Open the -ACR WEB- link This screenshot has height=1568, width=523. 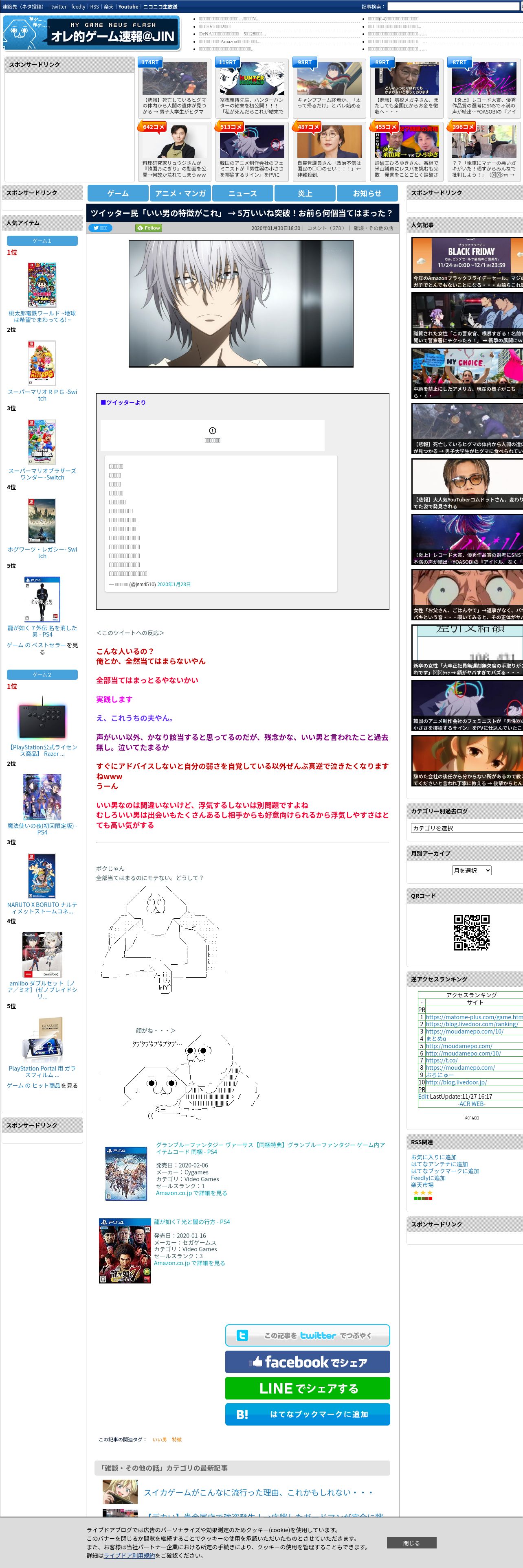tap(471, 1104)
